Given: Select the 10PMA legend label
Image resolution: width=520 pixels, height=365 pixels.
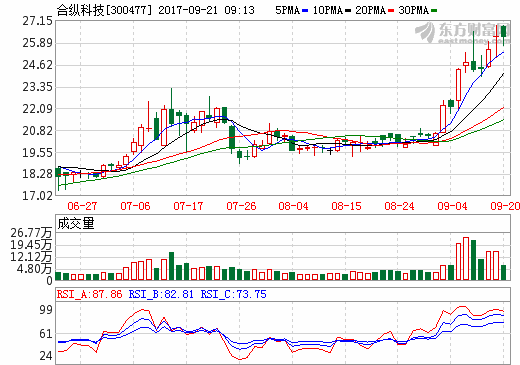Looking at the screenshot, I should (x=328, y=10).
